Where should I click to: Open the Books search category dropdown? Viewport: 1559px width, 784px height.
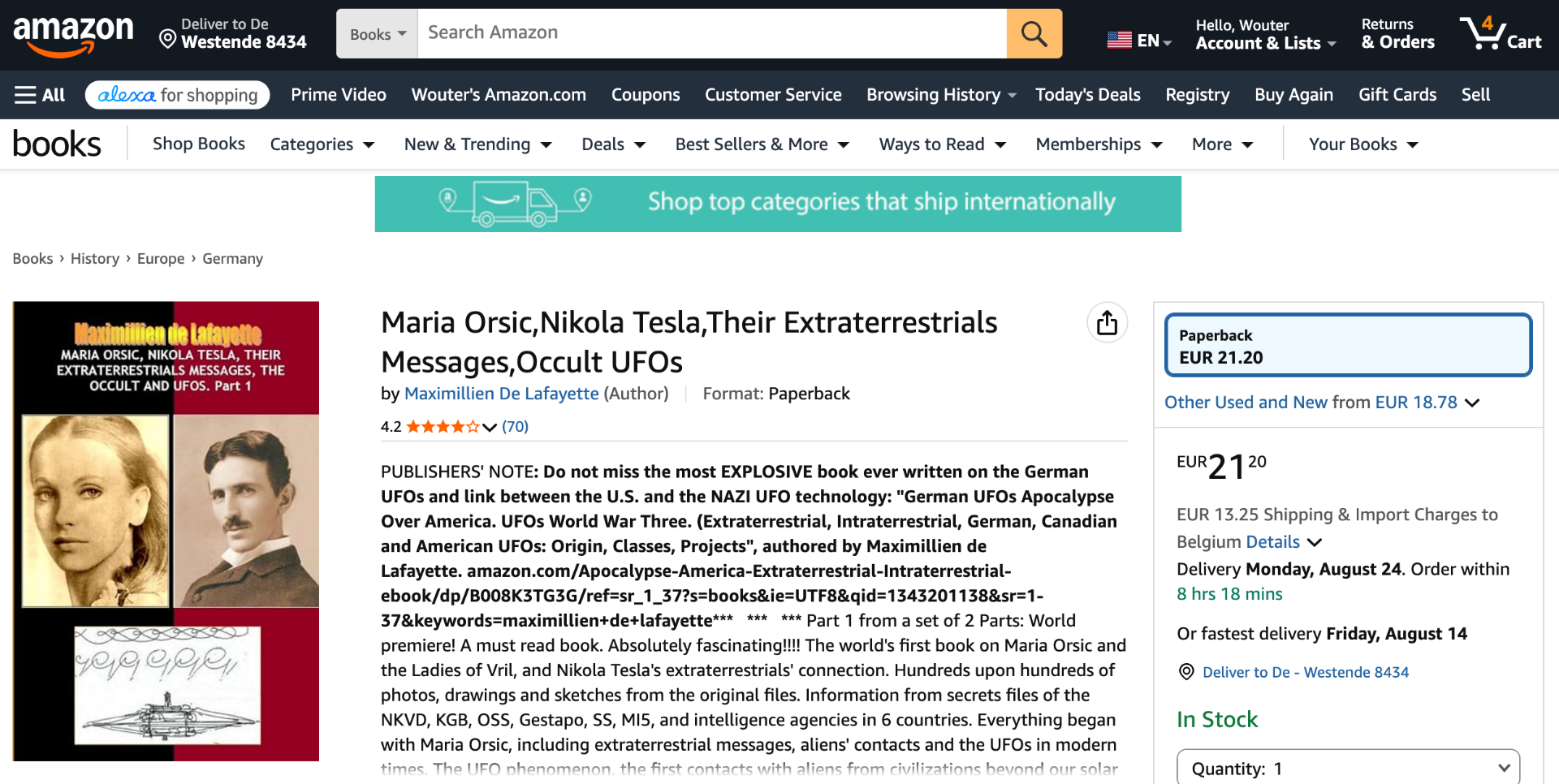click(x=377, y=33)
